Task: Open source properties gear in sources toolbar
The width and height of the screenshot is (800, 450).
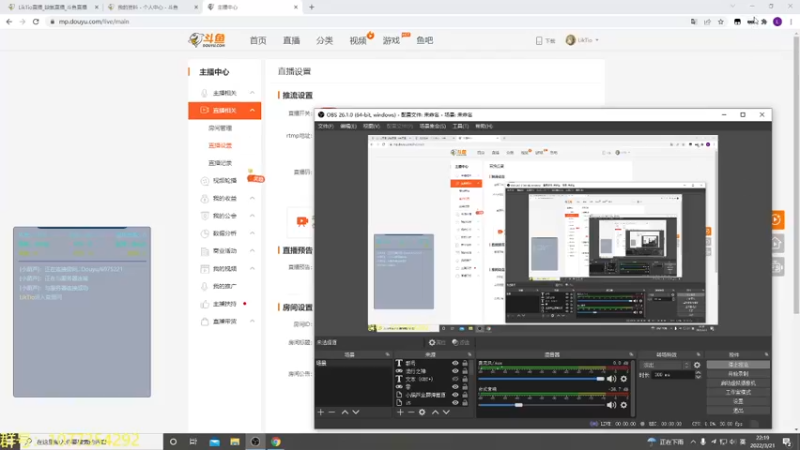Action: [422, 412]
